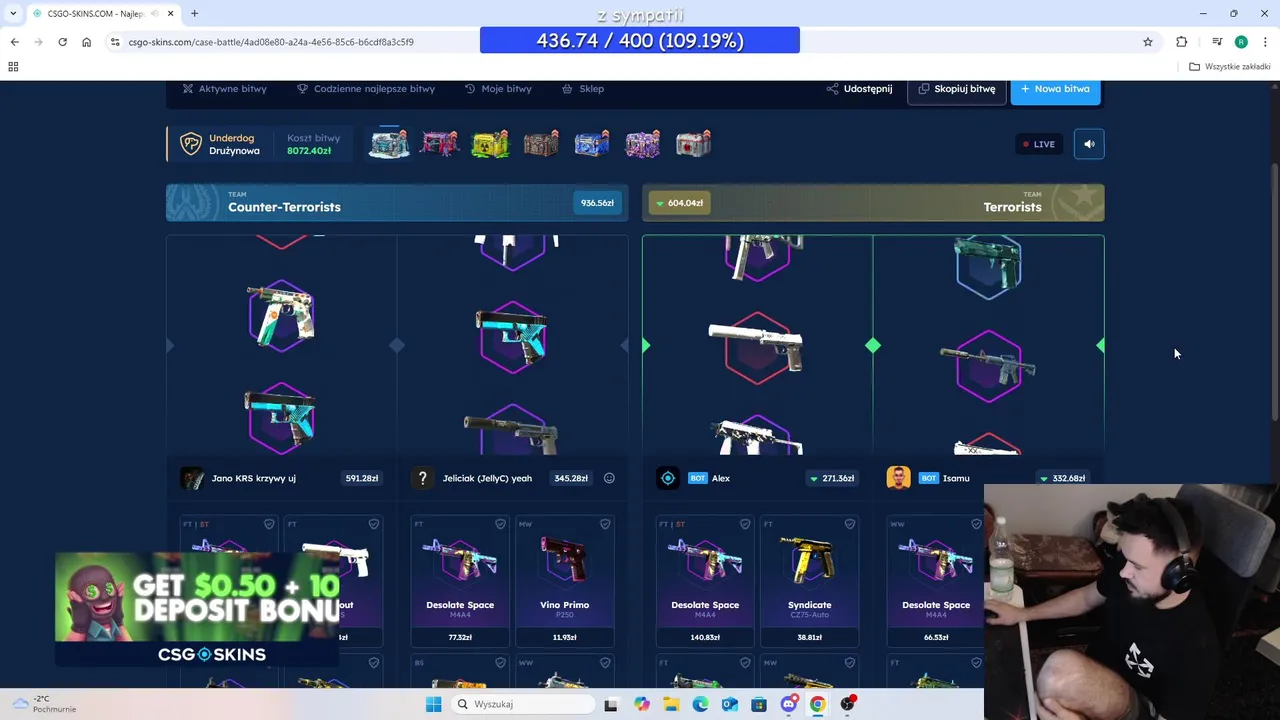Click Jeliciak (JellyC) yeah question-mark avatar

[x=423, y=478]
